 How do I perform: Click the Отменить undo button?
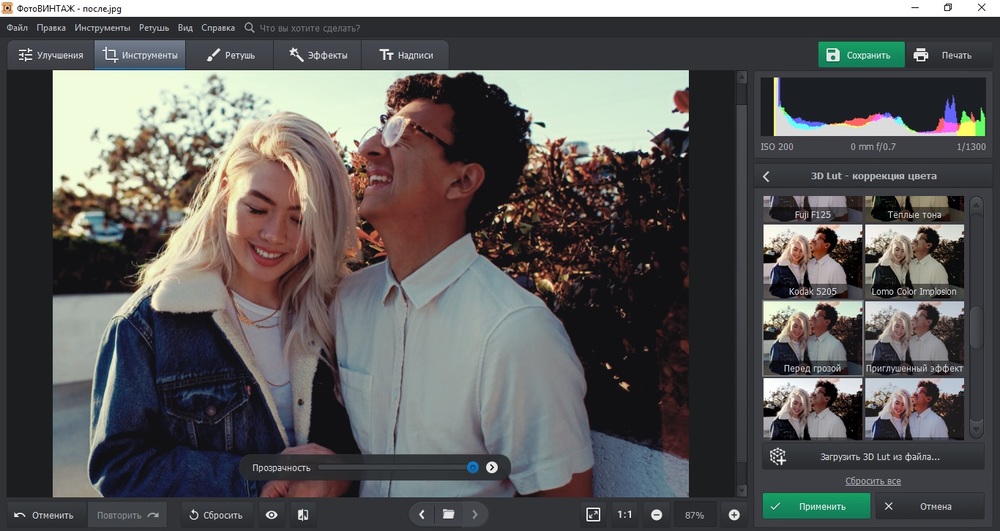(x=44, y=515)
